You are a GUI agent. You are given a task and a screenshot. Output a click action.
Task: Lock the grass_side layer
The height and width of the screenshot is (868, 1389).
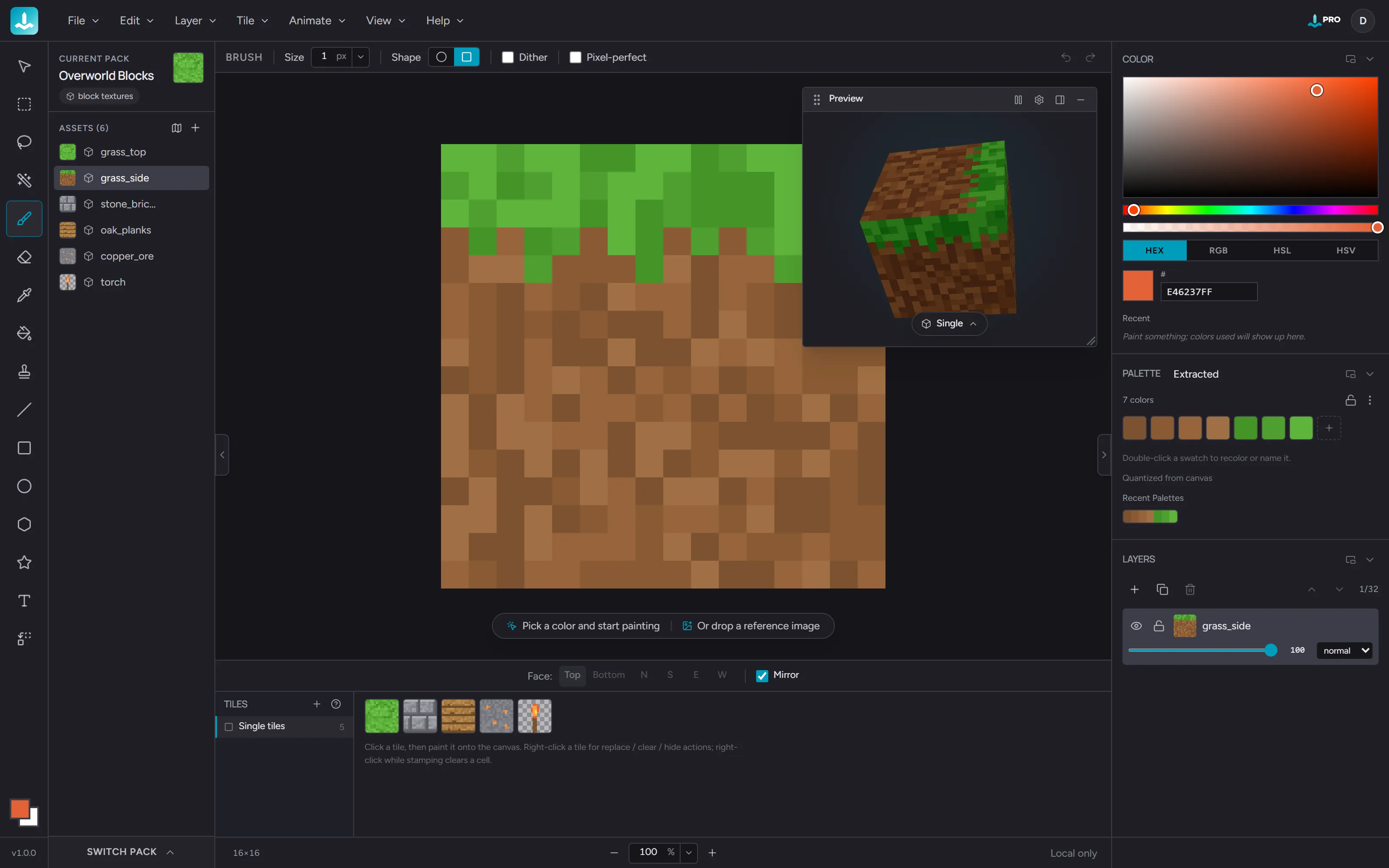coord(1159,626)
